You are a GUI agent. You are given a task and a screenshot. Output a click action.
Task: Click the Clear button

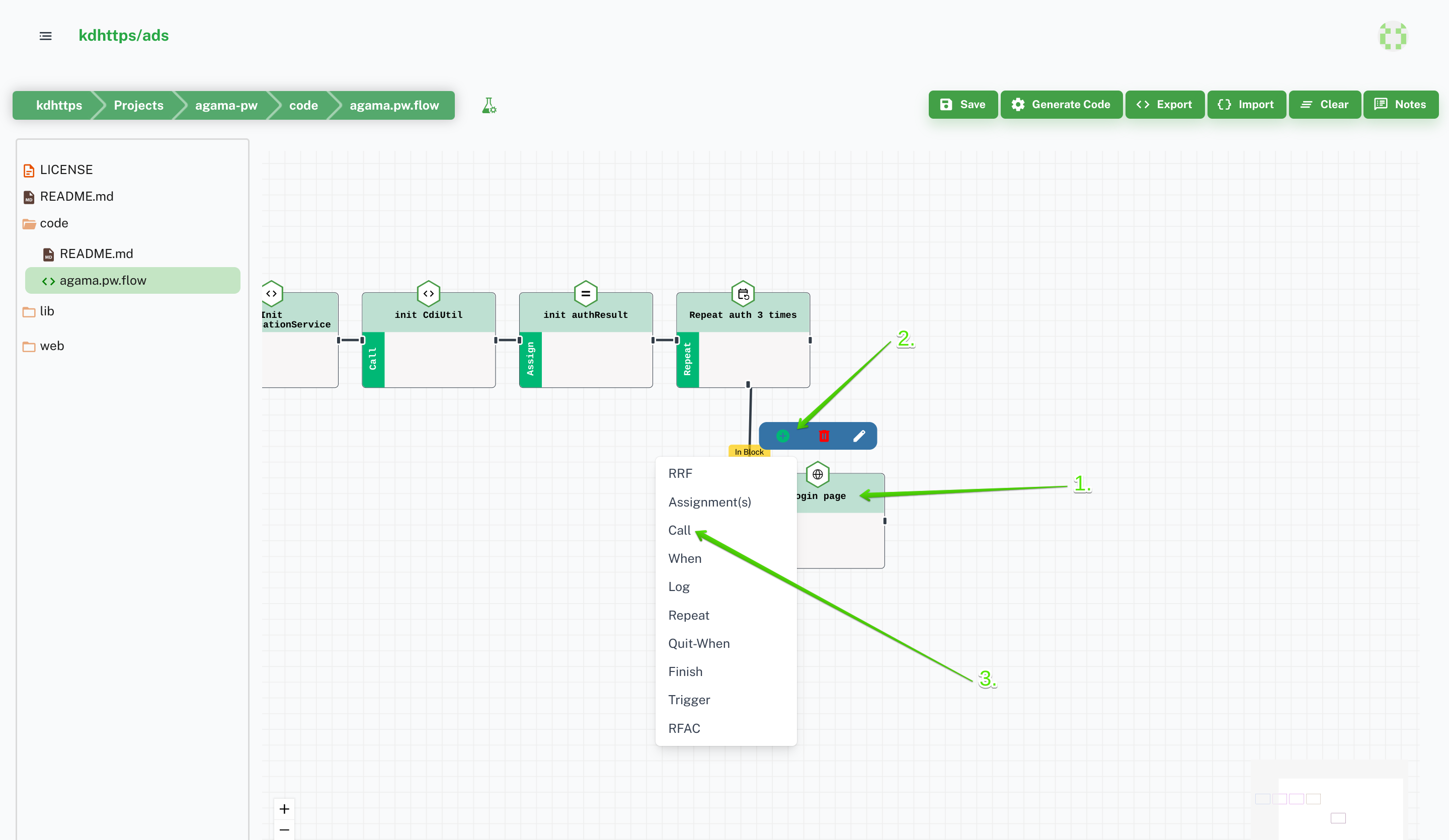pyautogui.click(x=1324, y=105)
